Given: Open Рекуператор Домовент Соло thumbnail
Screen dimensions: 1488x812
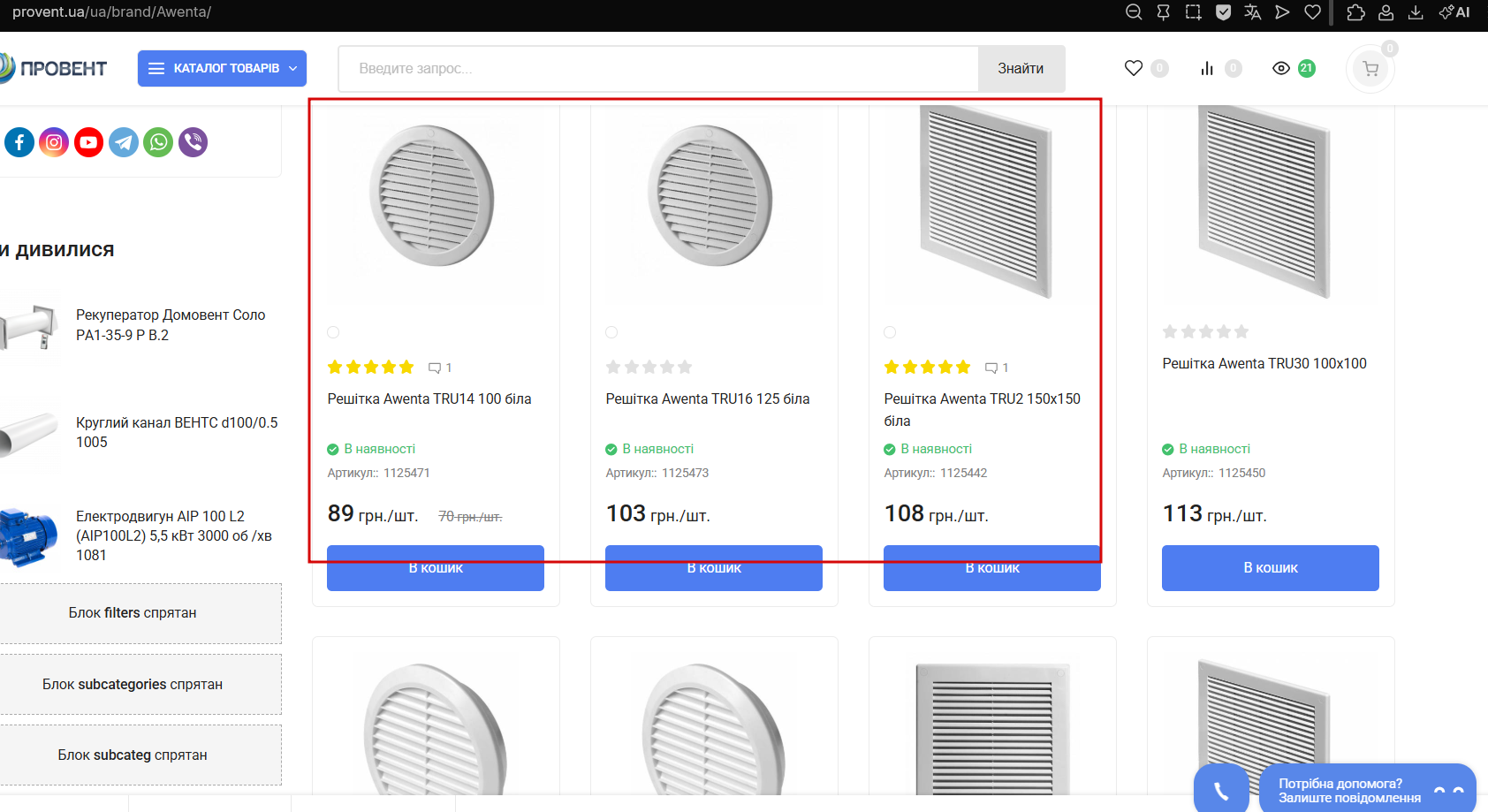Looking at the screenshot, I should coord(32,327).
